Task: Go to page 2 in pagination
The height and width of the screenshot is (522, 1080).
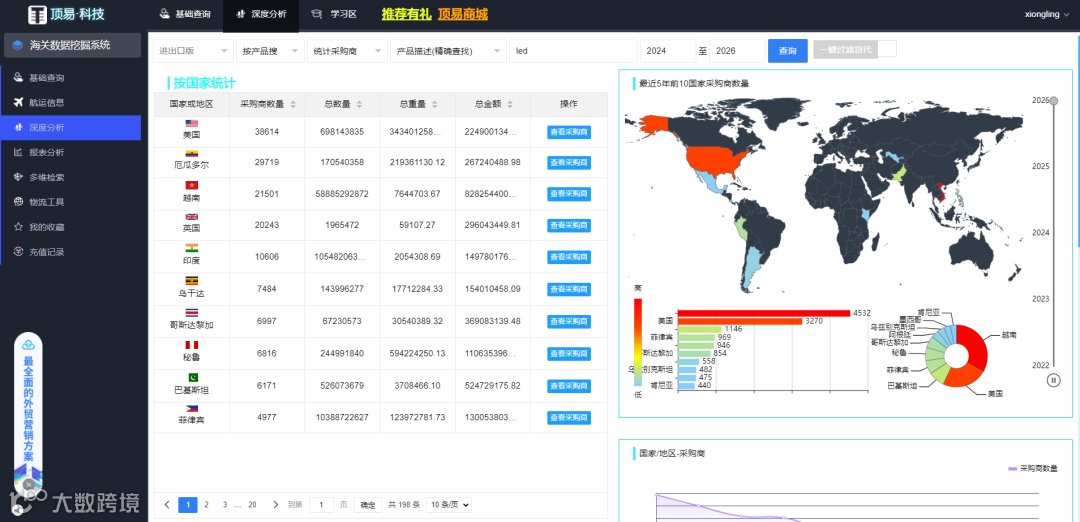Action: point(206,505)
